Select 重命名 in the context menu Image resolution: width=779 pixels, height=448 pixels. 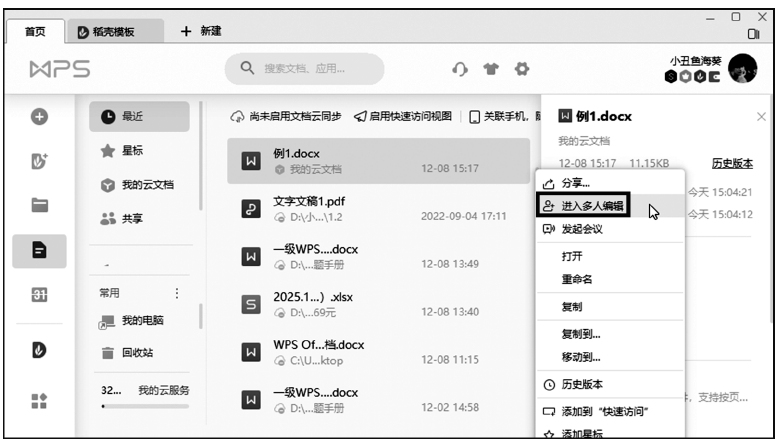tap(577, 279)
